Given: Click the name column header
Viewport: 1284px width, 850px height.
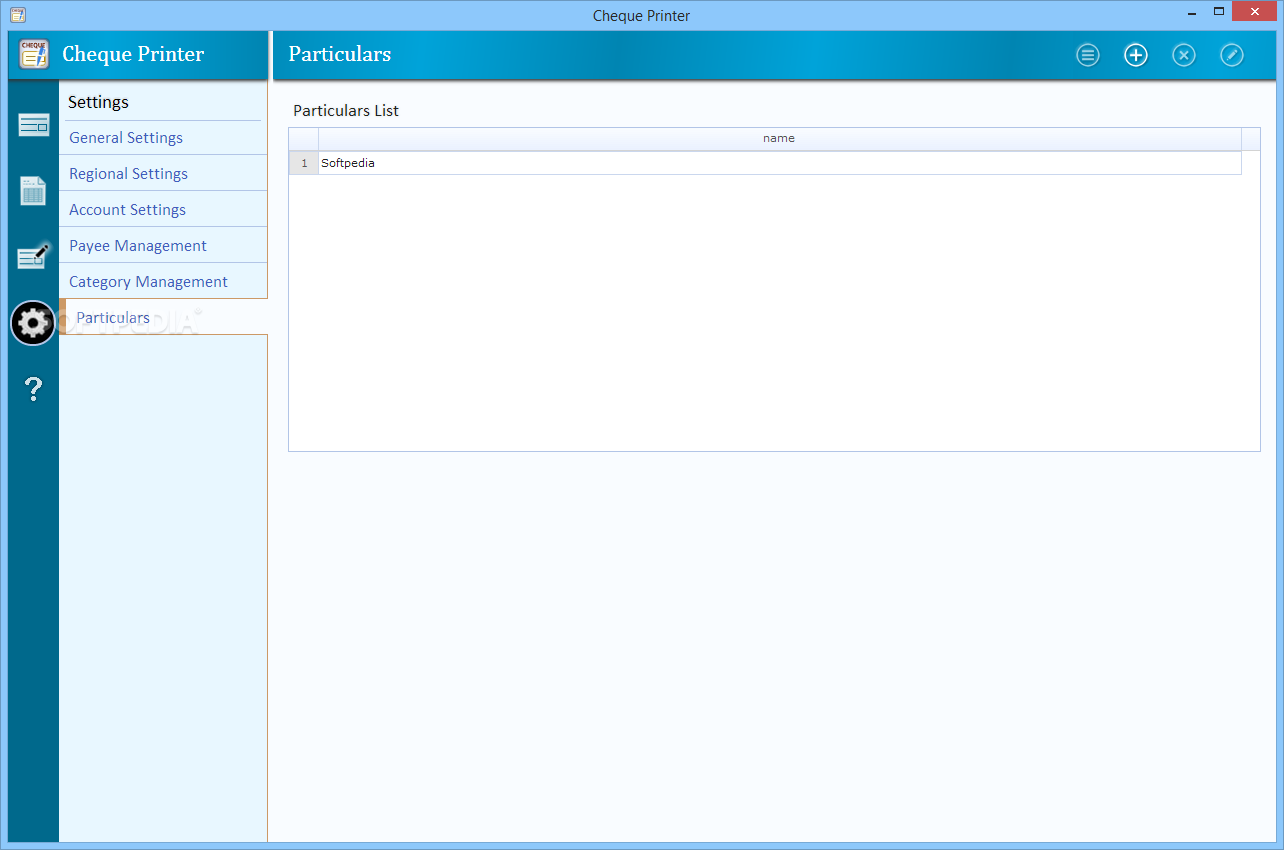Looking at the screenshot, I should [780, 139].
